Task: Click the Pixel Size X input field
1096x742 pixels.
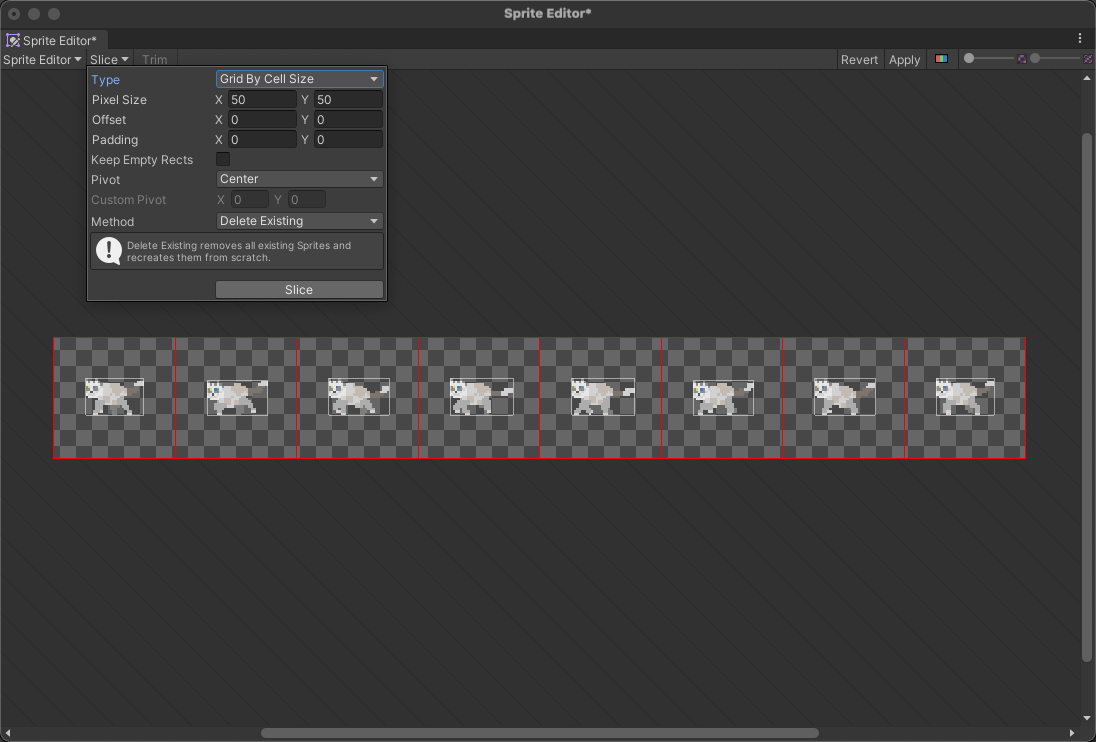Action: [262, 100]
